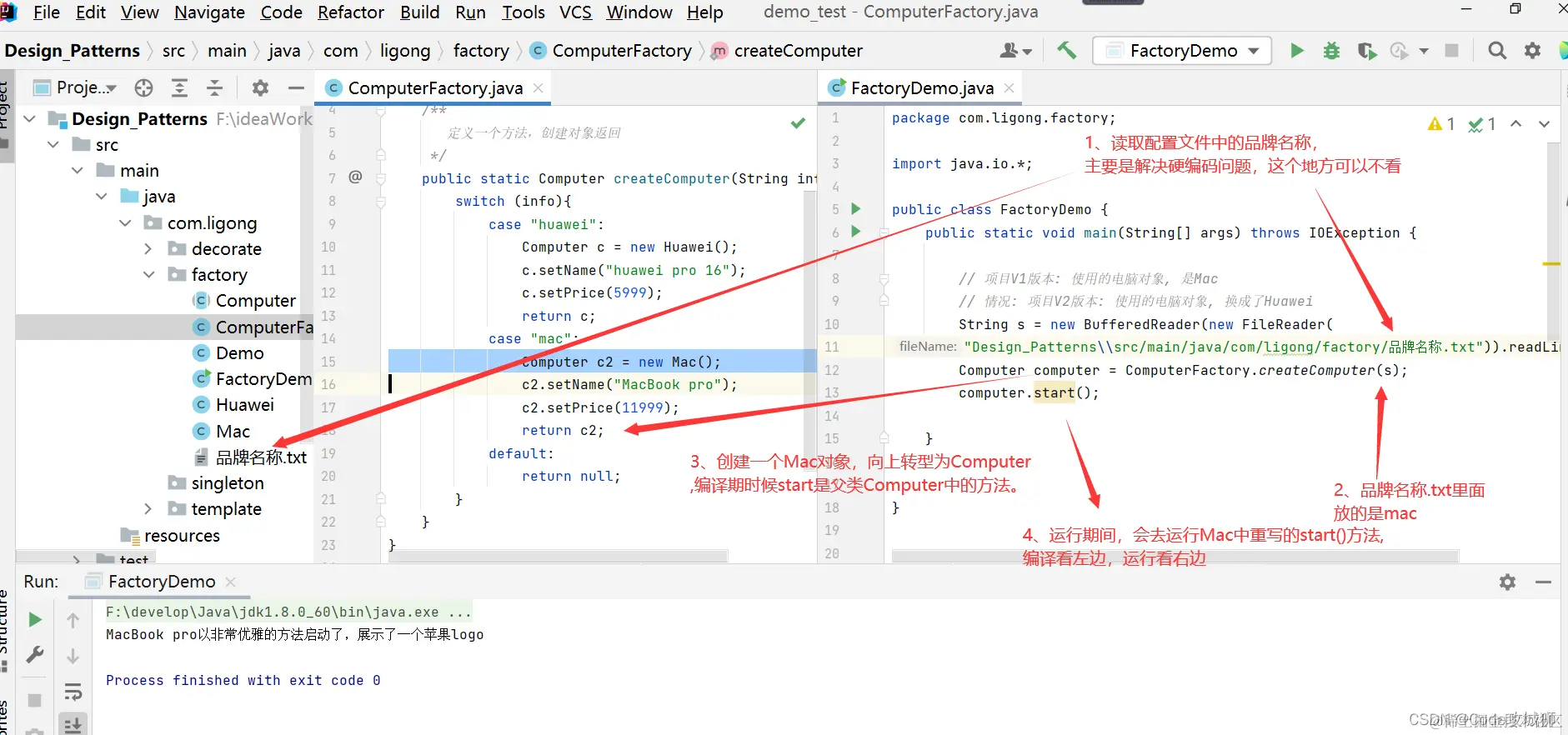Open the Navigate menu
This screenshot has width=1568, height=735.
coord(209,12)
